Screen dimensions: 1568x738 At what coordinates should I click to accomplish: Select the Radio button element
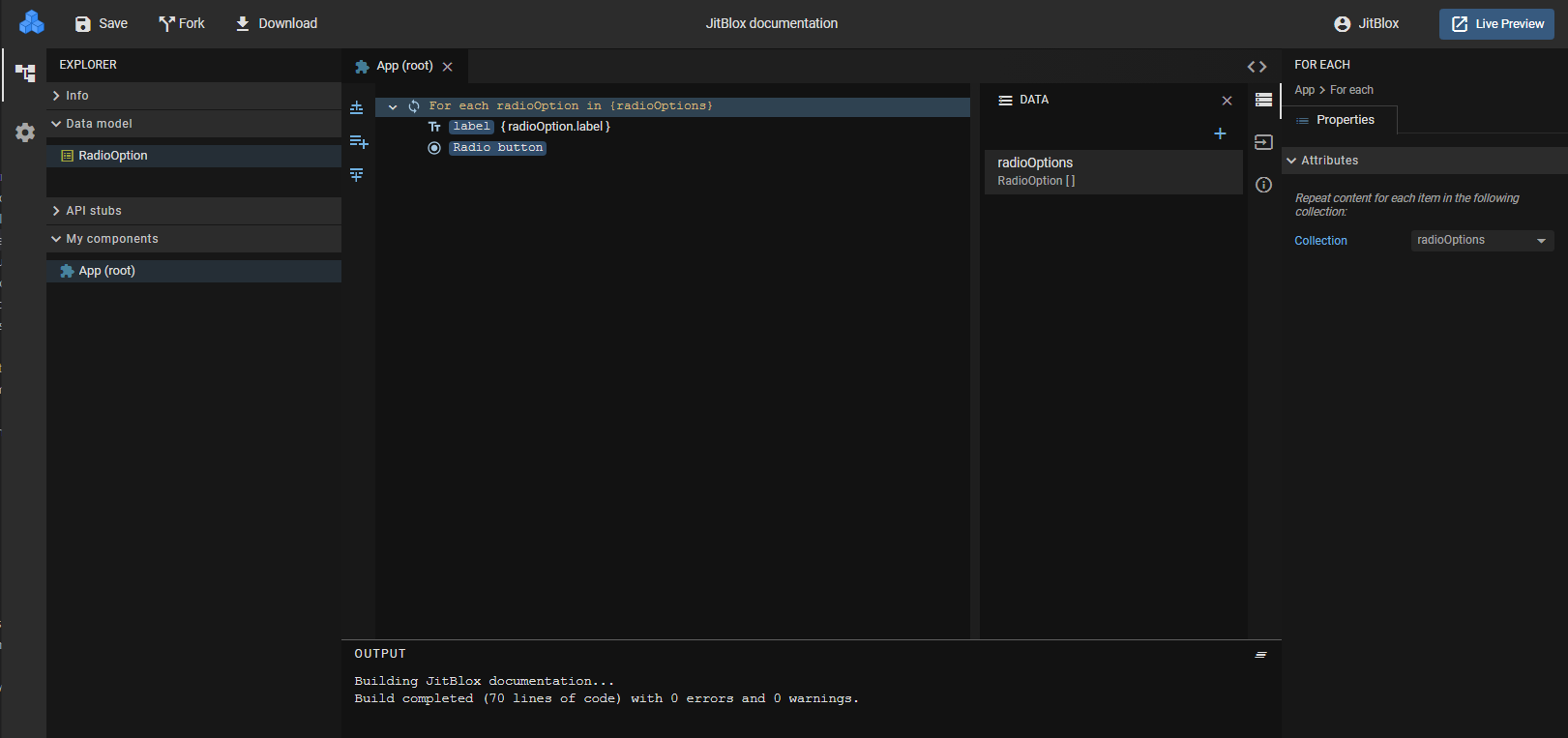pyautogui.click(x=497, y=148)
